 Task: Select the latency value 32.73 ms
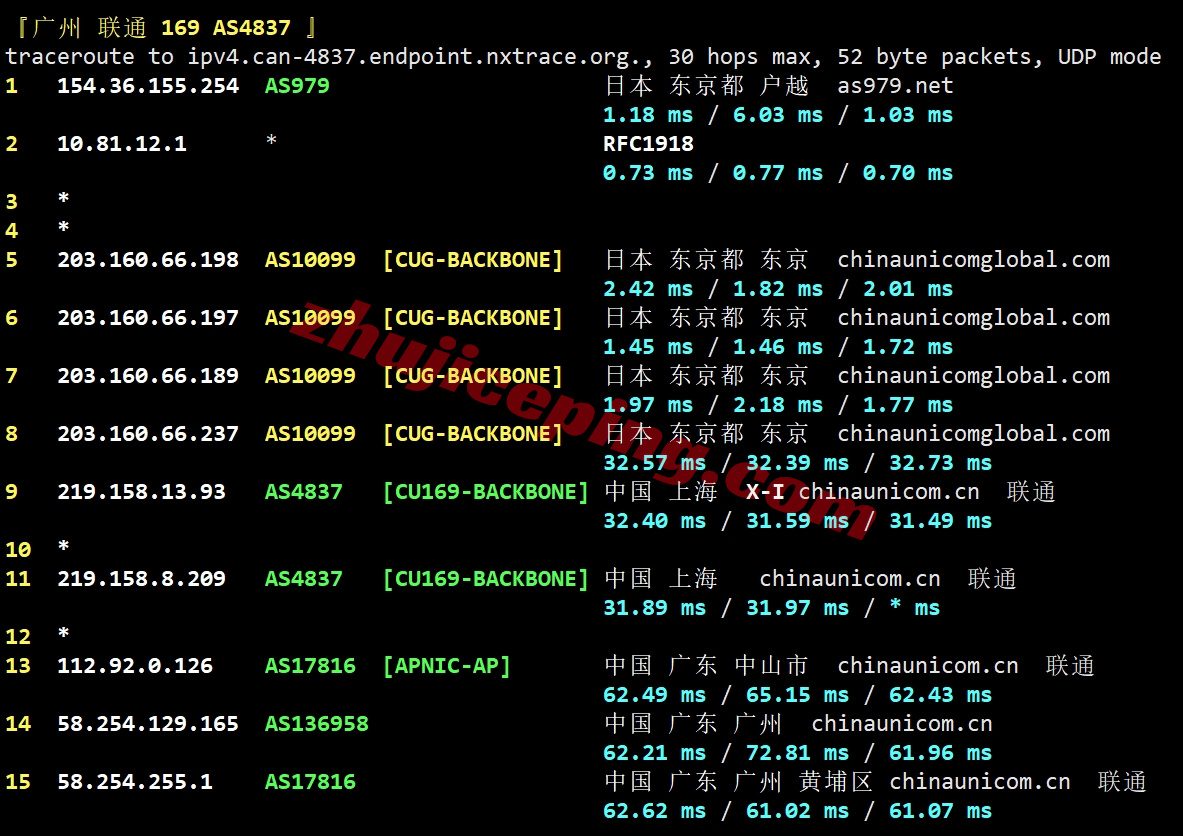(940, 463)
